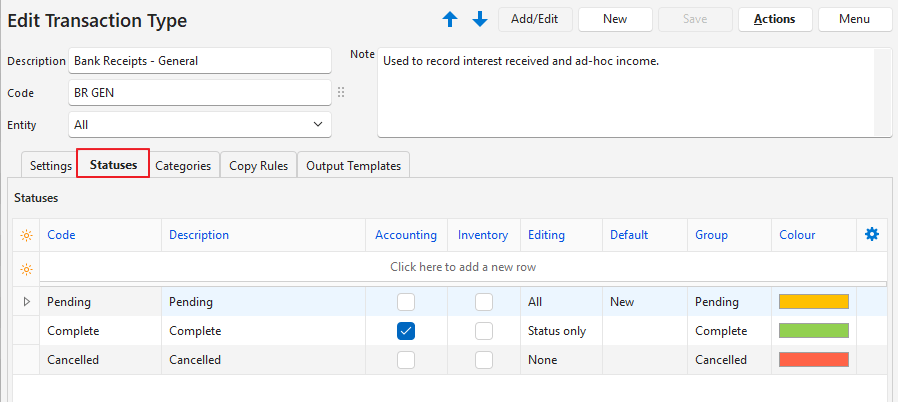Screen dimensions: 898x402
Task: Click into the Description text field
Action: (x=200, y=61)
